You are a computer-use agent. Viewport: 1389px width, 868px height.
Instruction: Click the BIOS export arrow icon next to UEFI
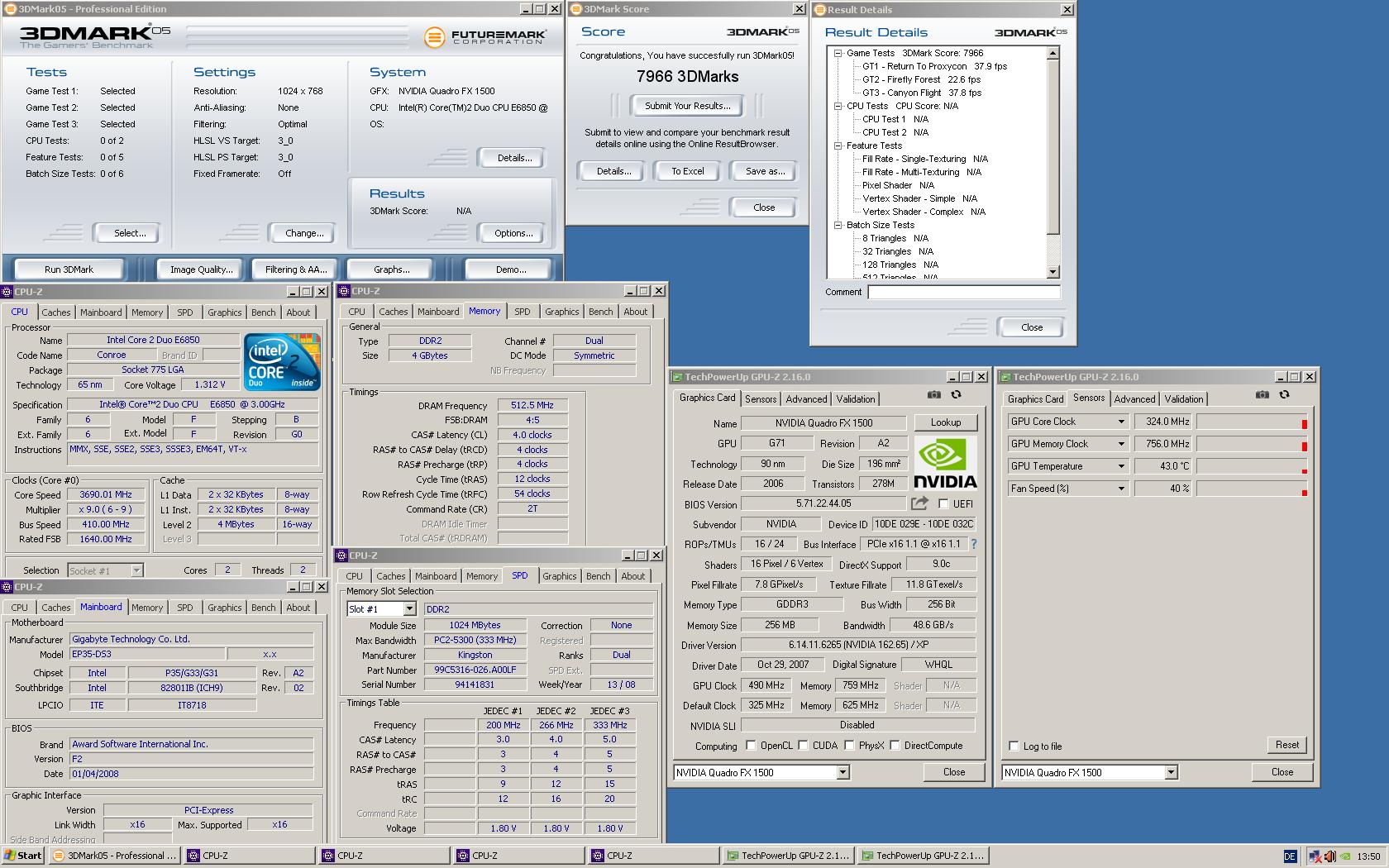pos(919,503)
